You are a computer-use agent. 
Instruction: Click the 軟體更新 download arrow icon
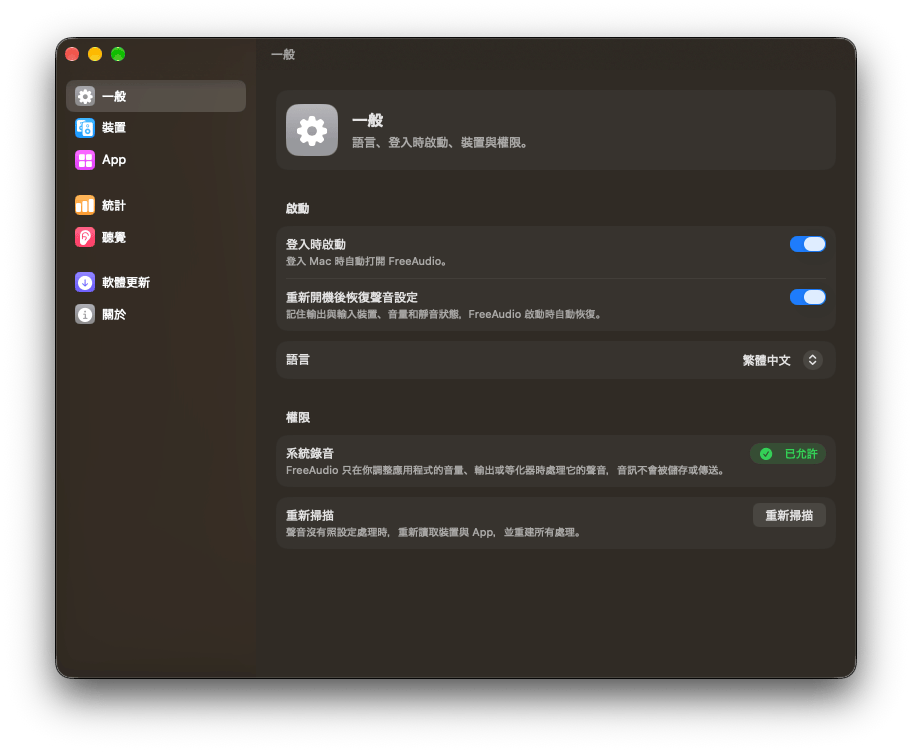point(85,282)
